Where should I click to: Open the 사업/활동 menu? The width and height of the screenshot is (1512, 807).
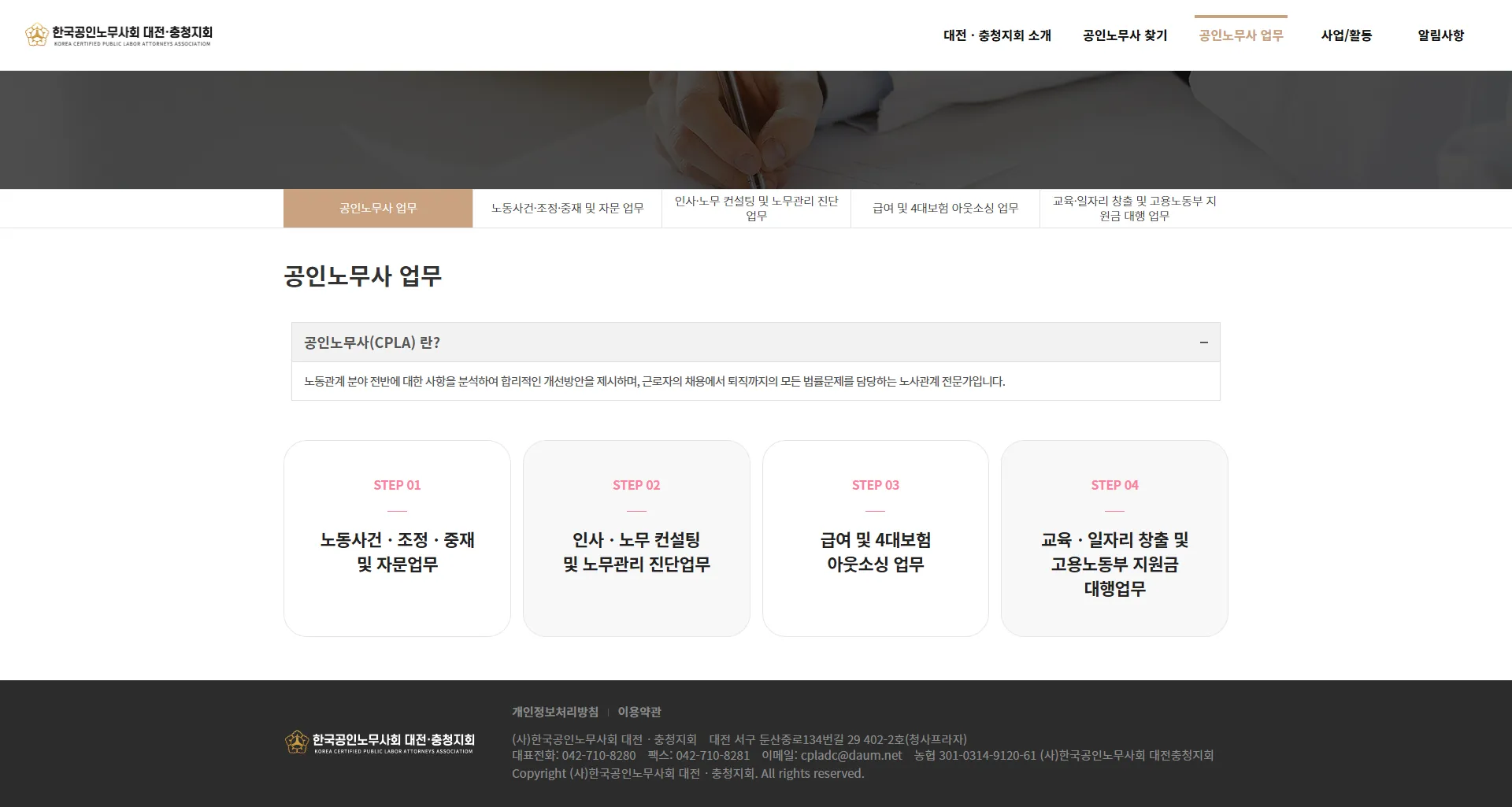(1346, 35)
